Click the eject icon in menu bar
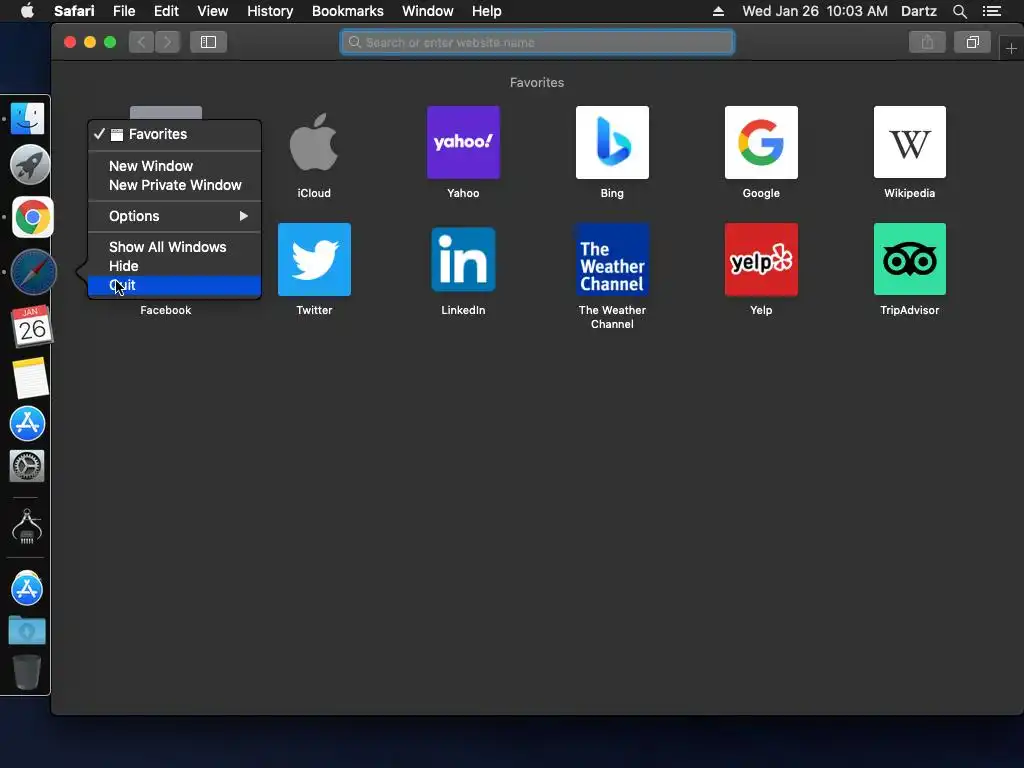Image resolution: width=1024 pixels, height=768 pixels. (718, 11)
